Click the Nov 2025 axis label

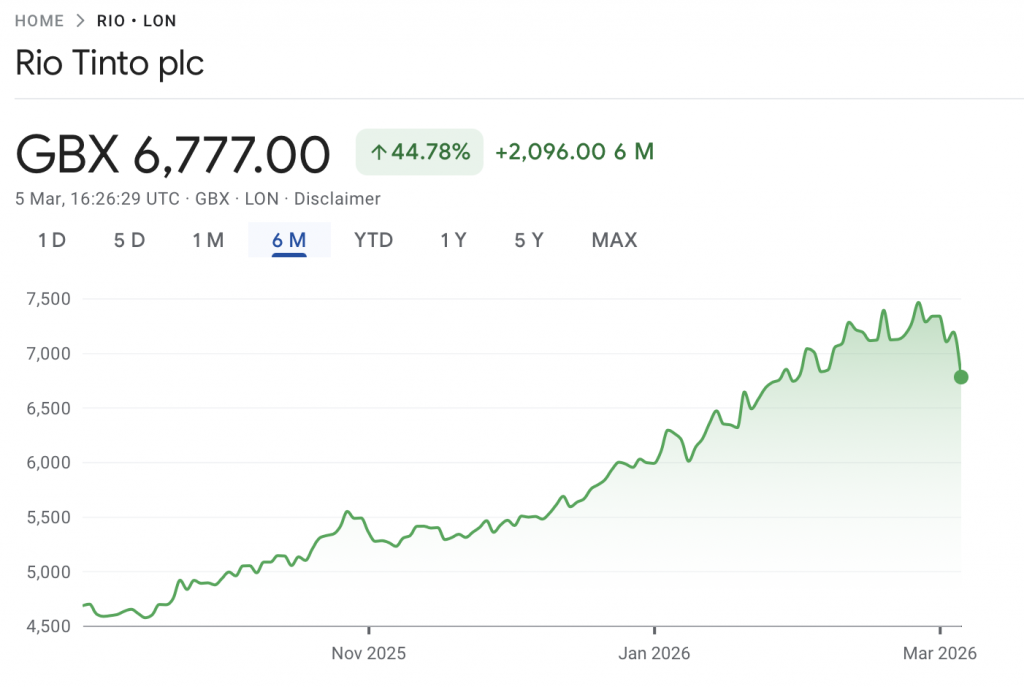click(x=369, y=653)
